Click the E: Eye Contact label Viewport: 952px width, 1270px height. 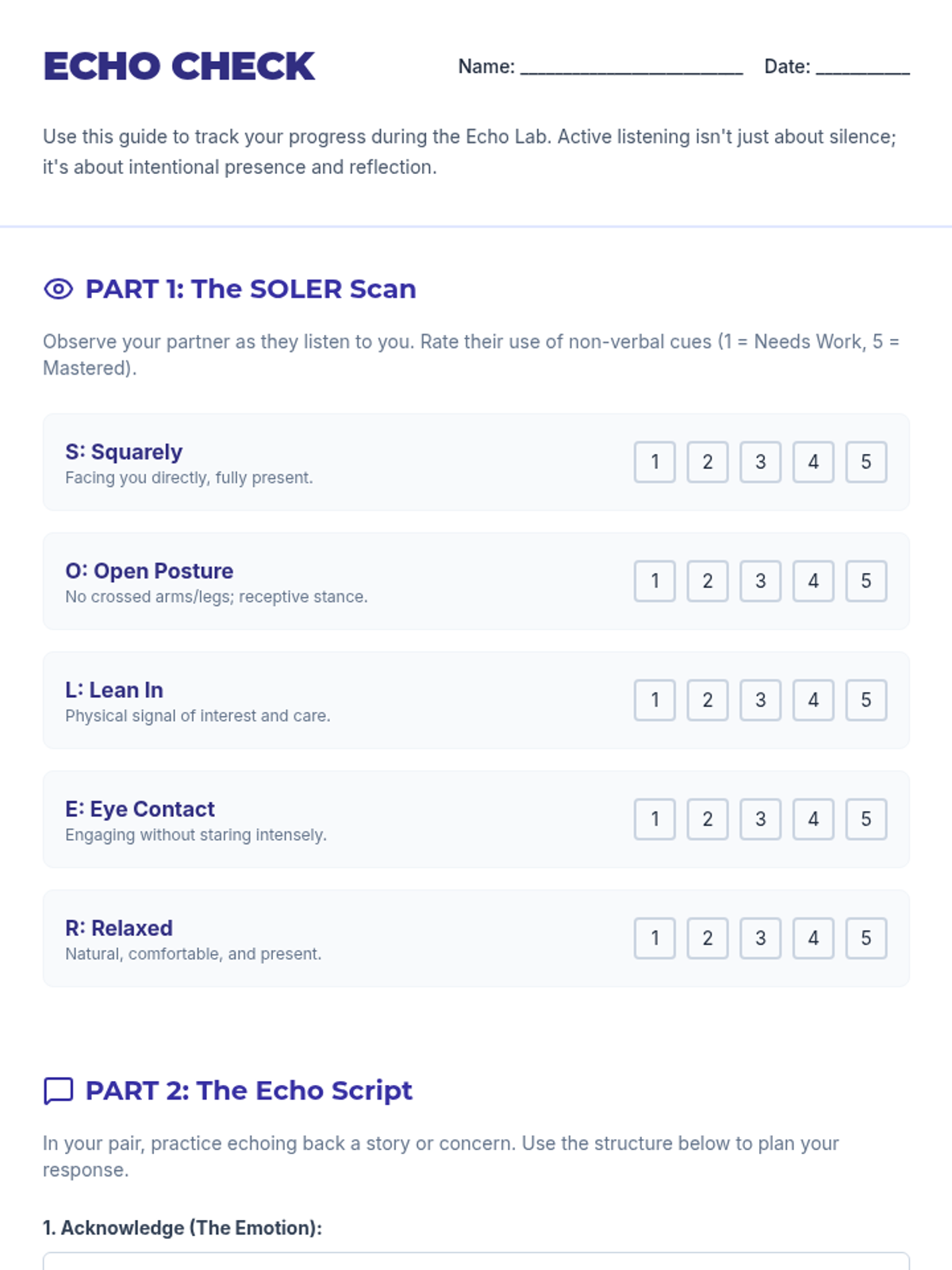(x=140, y=809)
